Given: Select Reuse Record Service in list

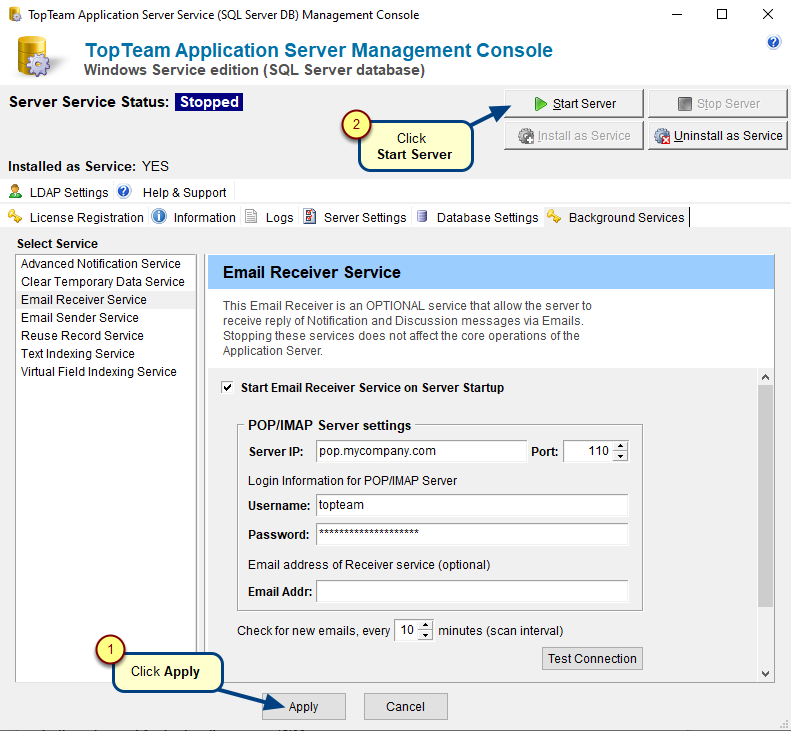Looking at the screenshot, I should tap(105, 335).
